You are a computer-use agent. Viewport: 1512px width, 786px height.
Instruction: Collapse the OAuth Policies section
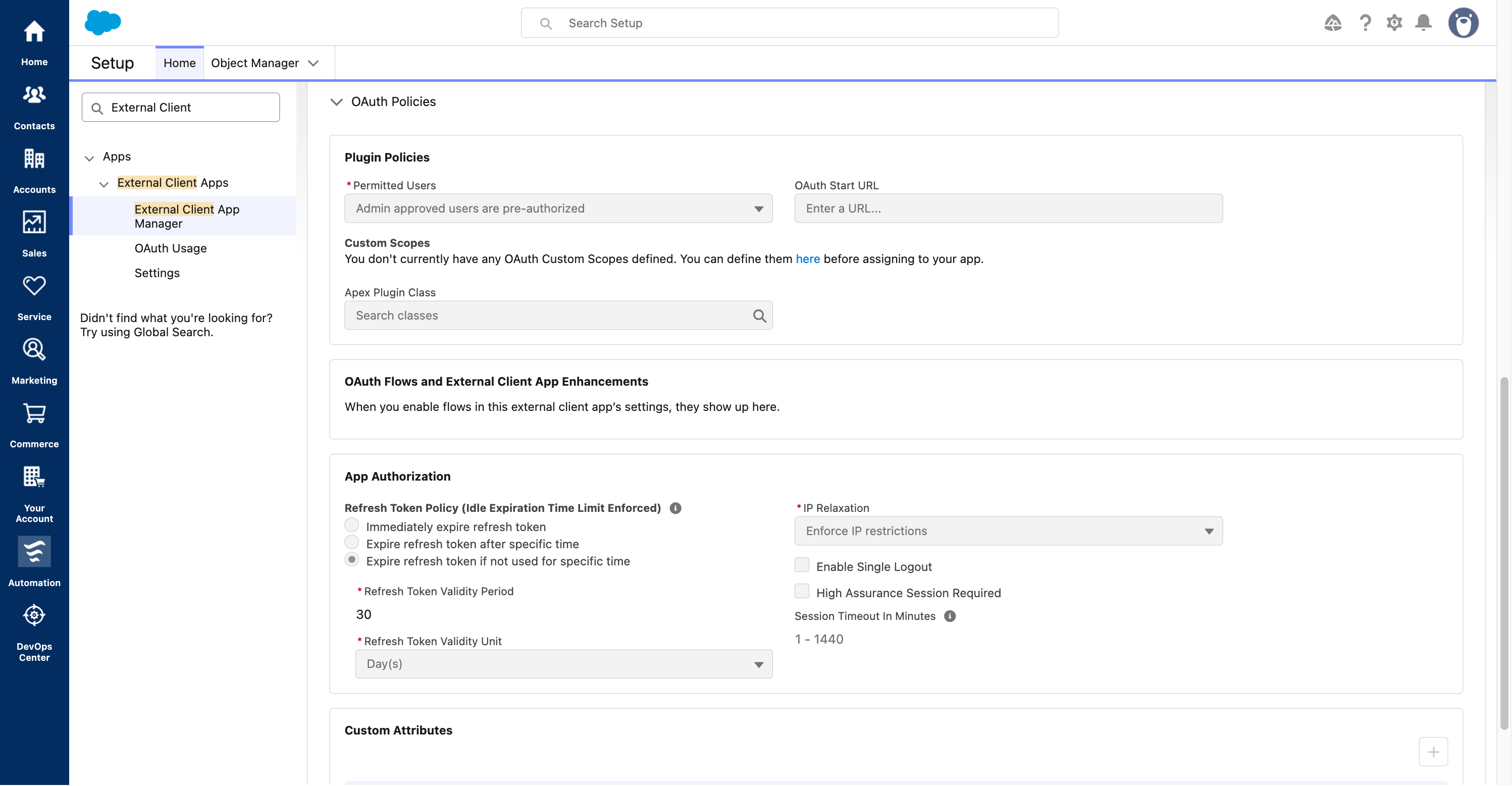336,102
